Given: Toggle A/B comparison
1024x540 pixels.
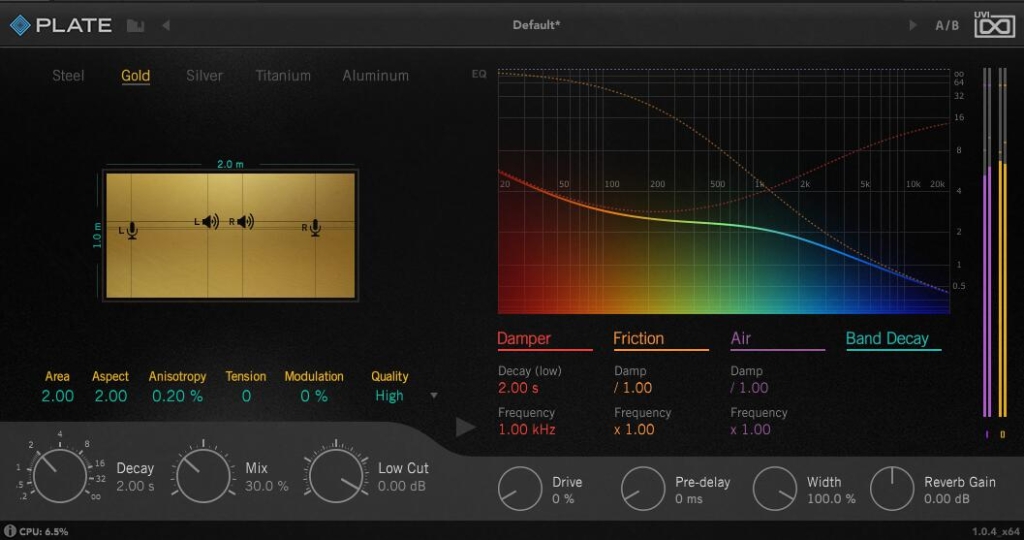Looking at the screenshot, I should tap(947, 25).
